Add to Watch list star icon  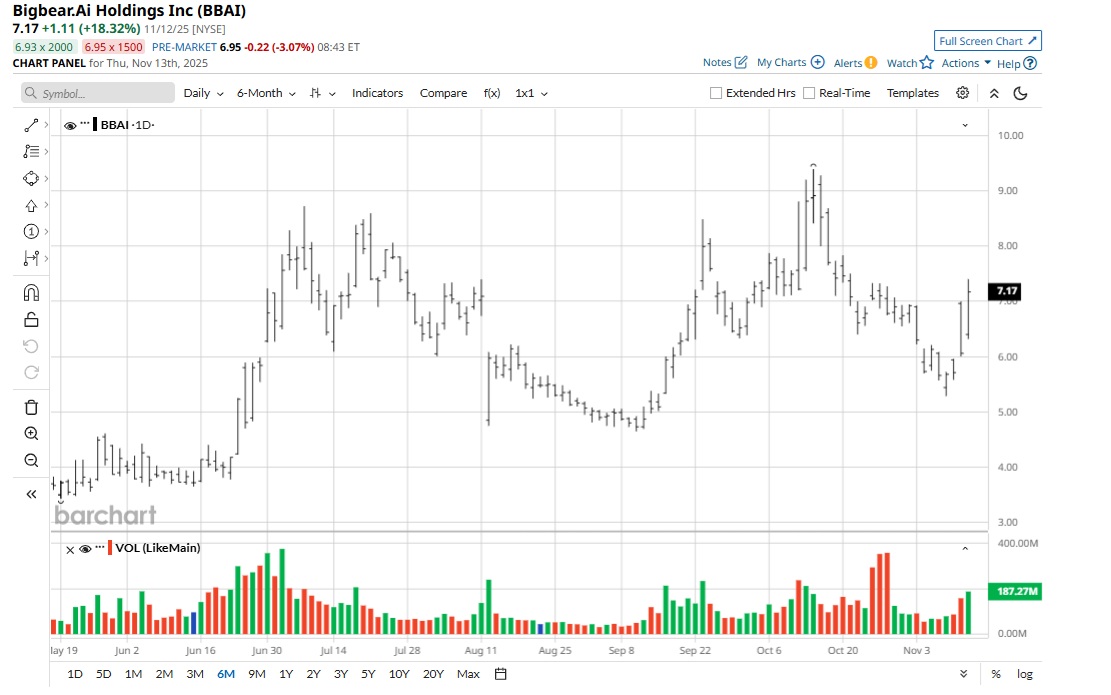click(927, 63)
